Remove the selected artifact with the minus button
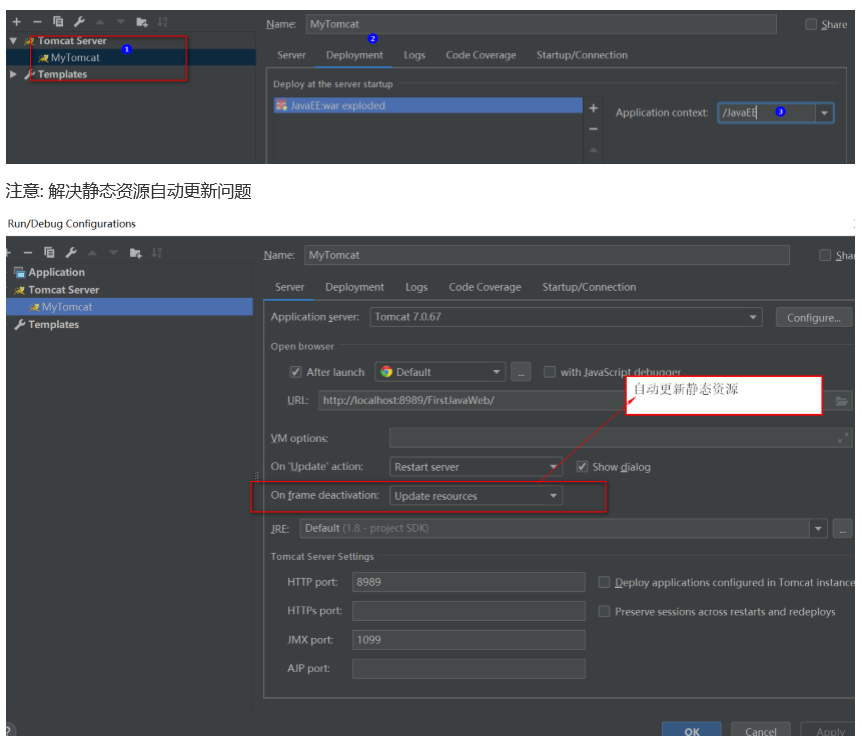This screenshot has height=744, width=862. tap(593, 129)
